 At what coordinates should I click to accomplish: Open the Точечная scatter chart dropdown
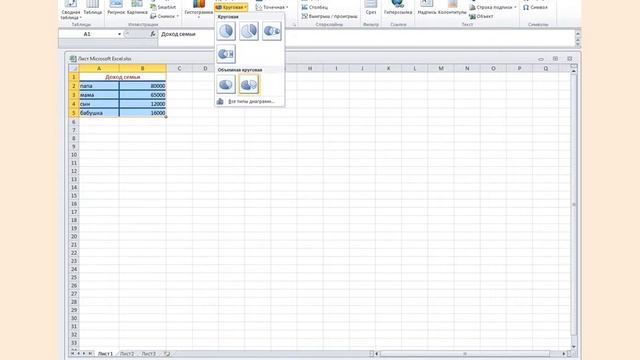click(x=272, y=7)
